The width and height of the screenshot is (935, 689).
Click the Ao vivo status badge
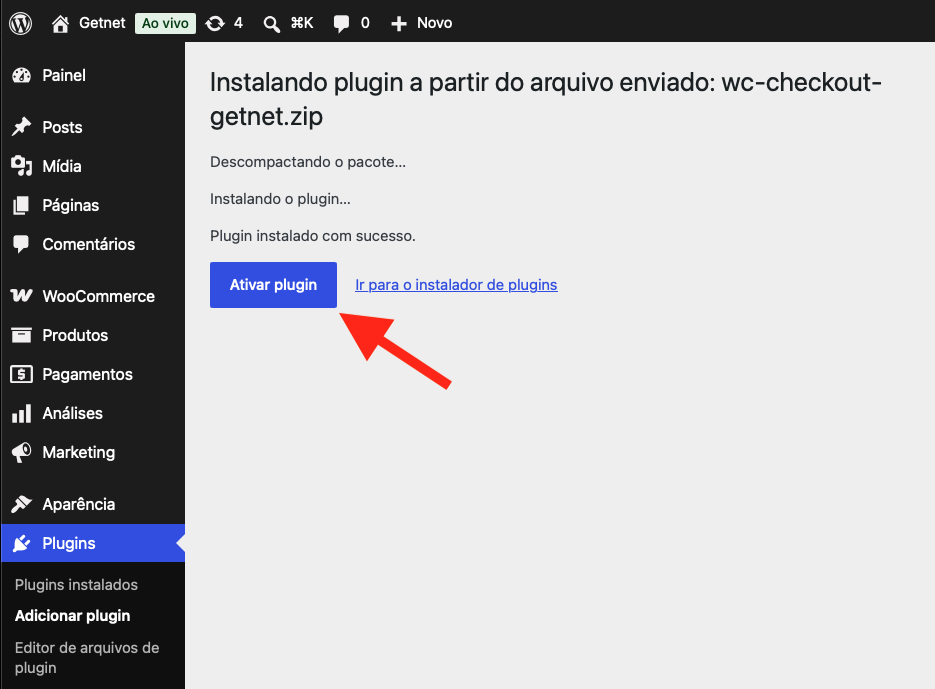tap(165, 23)
